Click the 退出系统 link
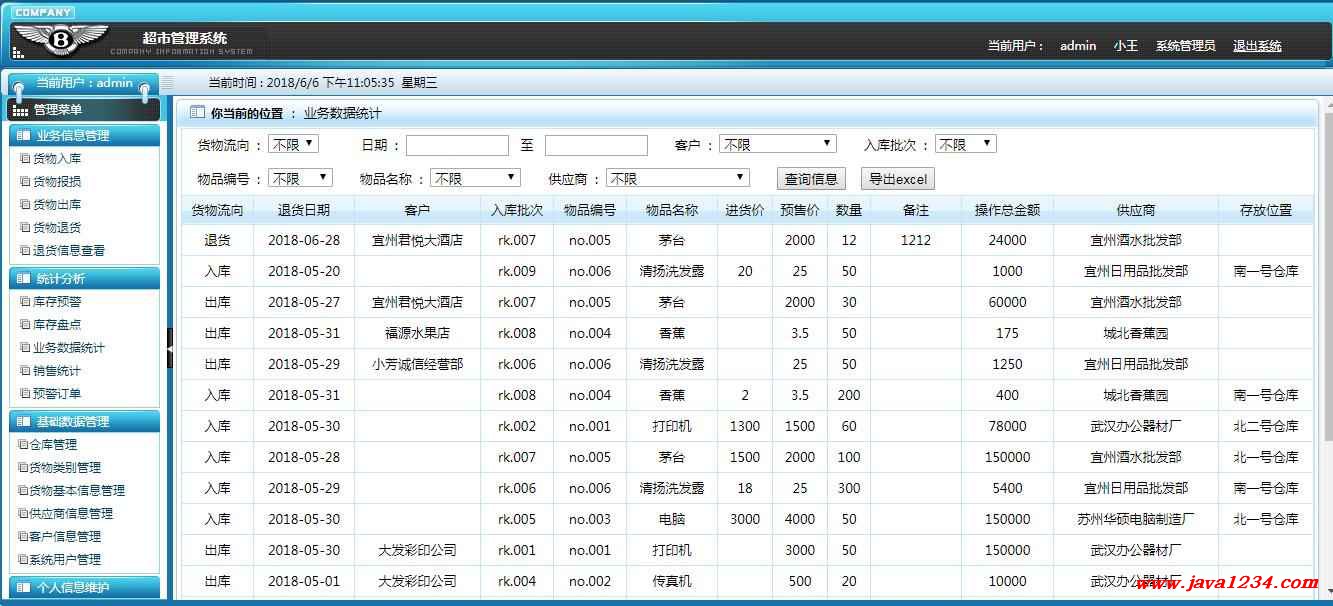The width and height of the screenshot is (1333, 606). coord(1256,46)
